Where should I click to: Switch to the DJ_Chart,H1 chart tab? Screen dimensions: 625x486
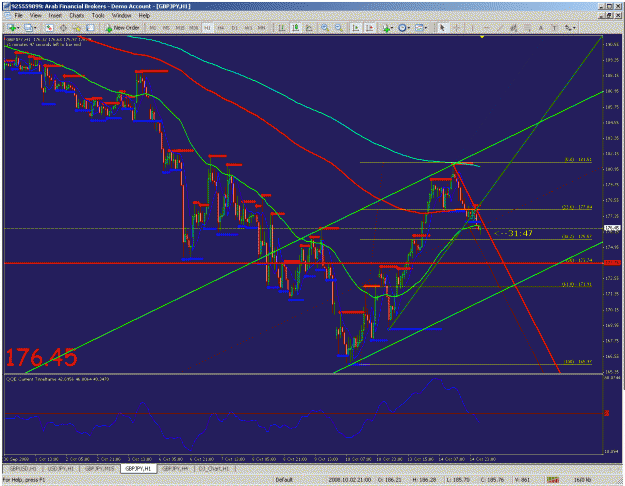[214, 468]
